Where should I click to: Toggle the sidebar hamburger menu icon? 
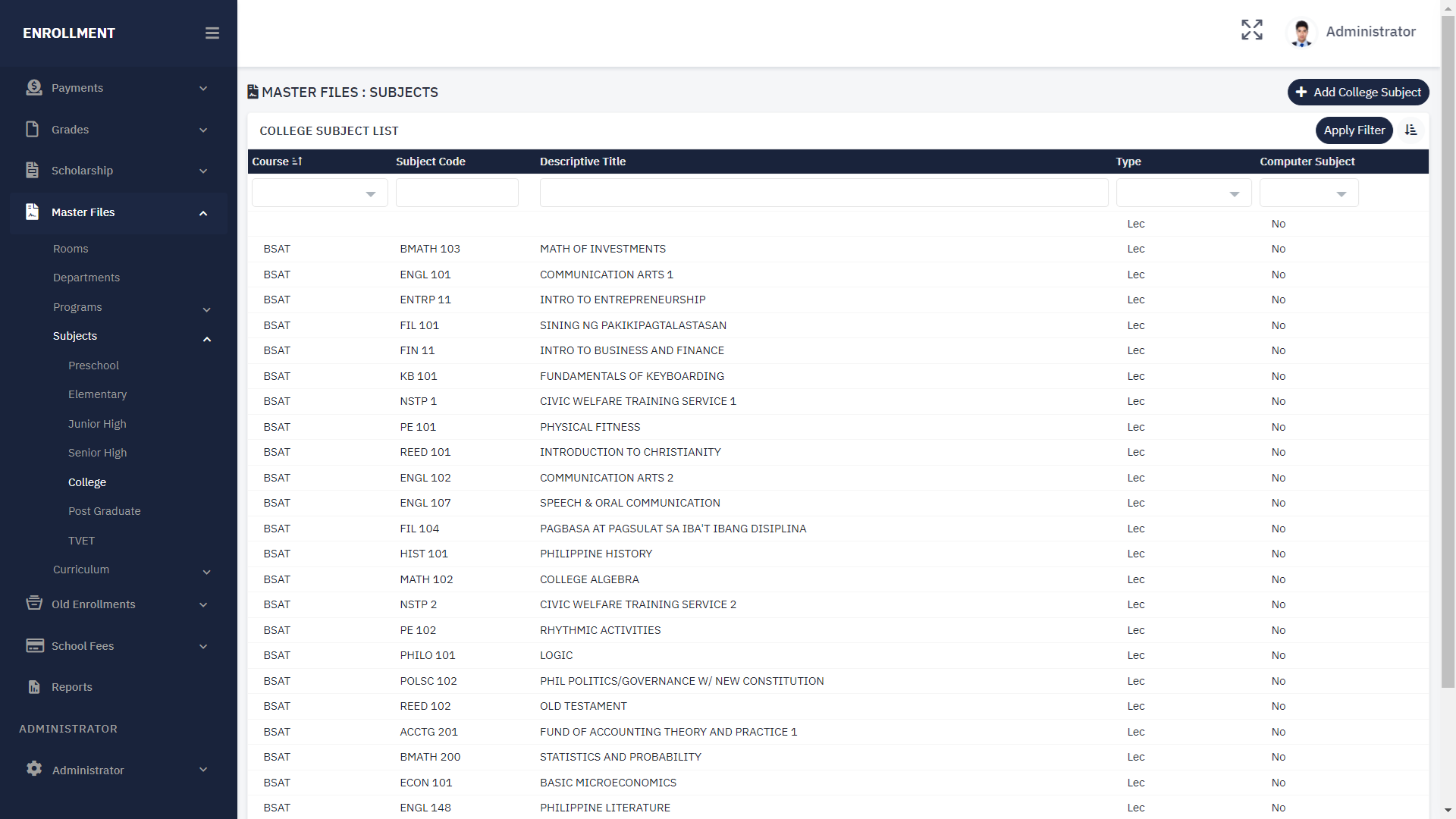tap(212, 33)
